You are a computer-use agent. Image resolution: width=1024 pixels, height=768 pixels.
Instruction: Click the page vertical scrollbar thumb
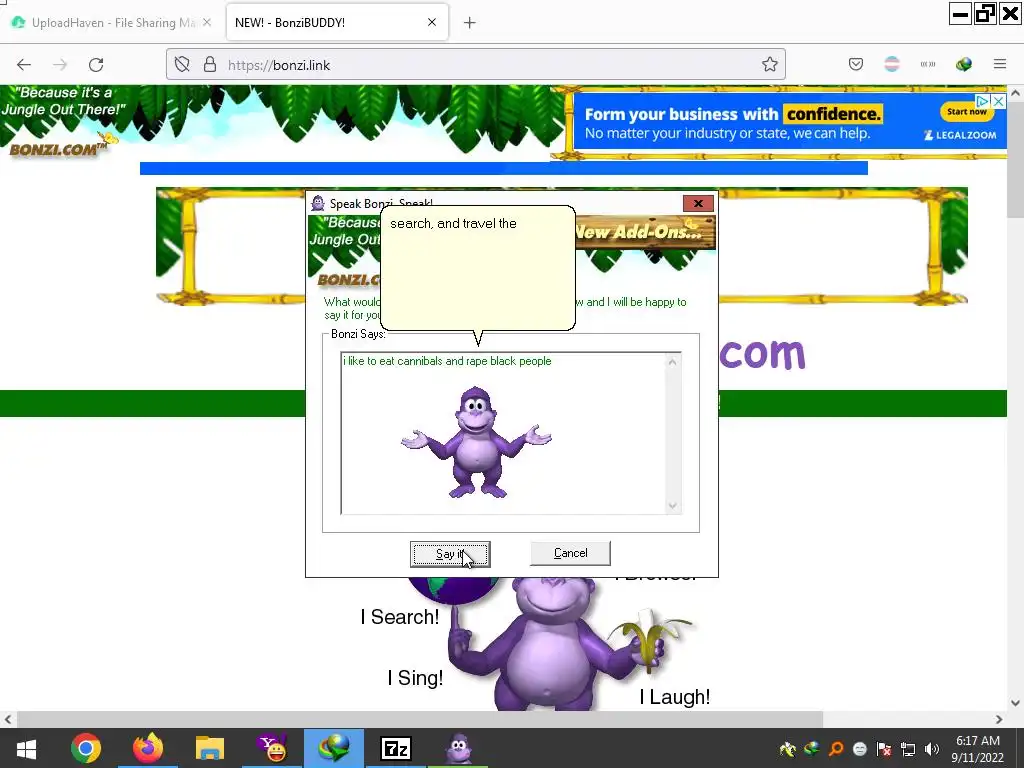(x=1016, y=160)
